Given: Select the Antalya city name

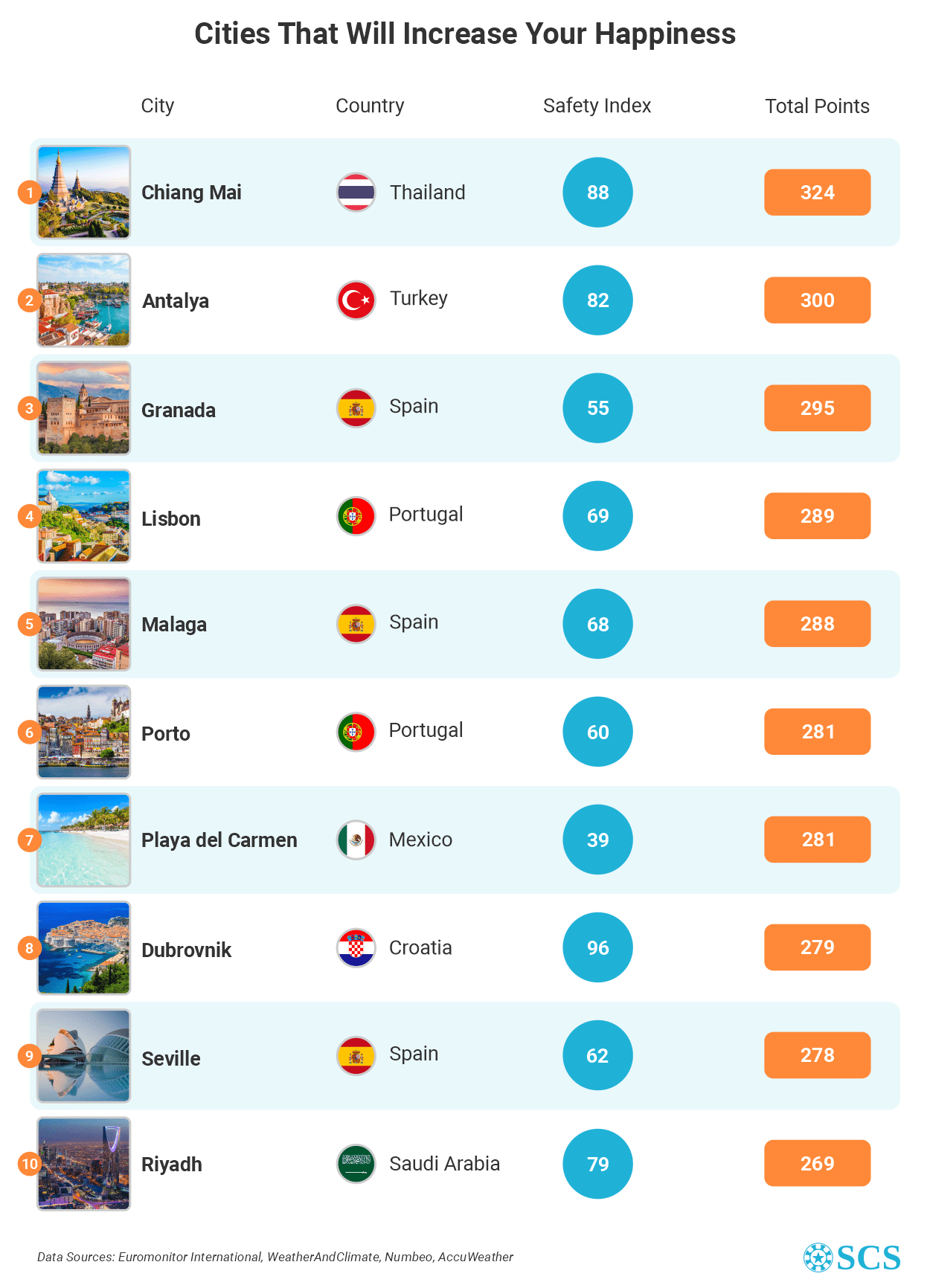Looking at the screenshot, I should (176, 301).
